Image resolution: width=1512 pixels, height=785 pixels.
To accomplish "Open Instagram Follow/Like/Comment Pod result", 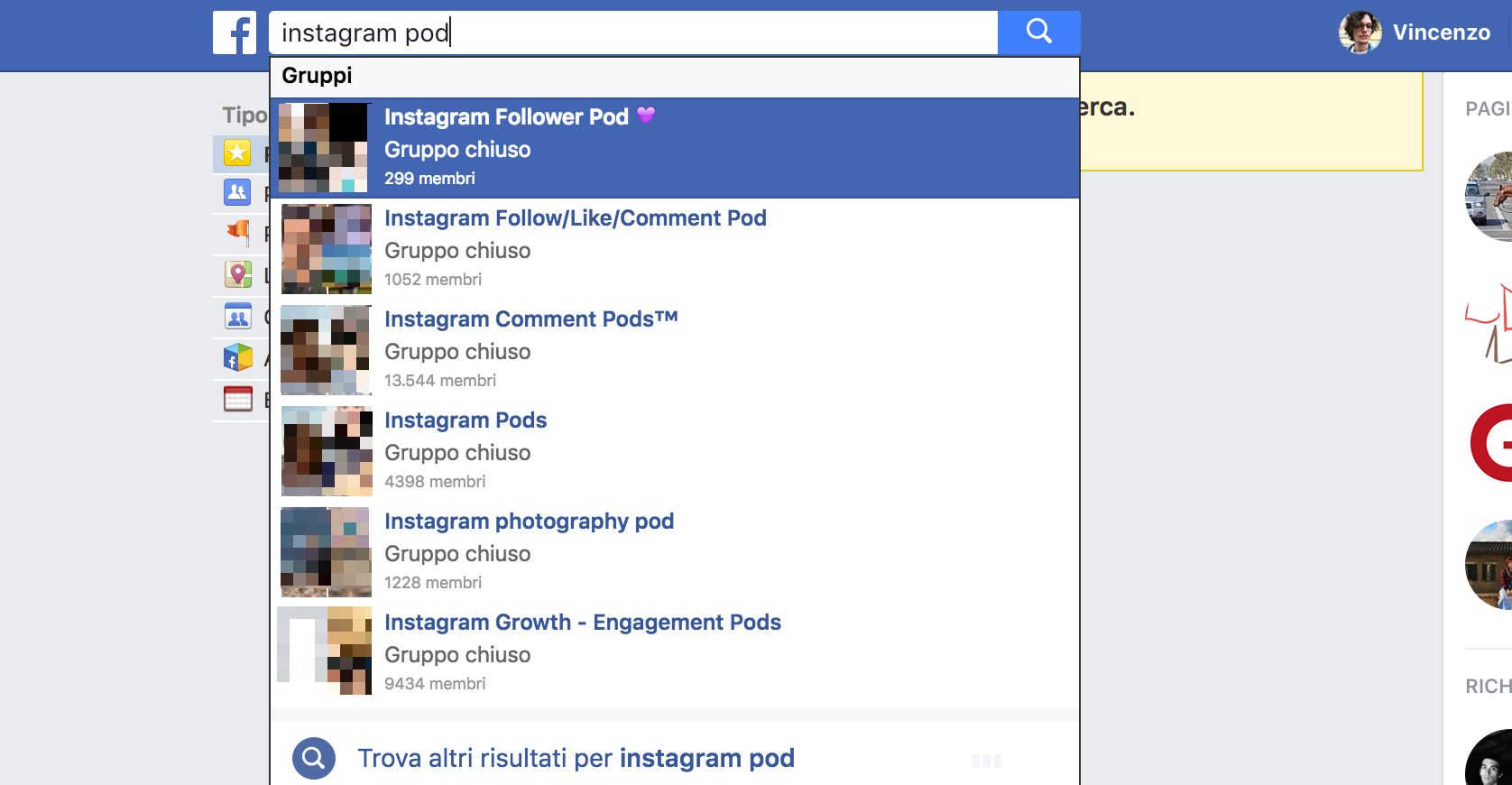I will [675, 249].
